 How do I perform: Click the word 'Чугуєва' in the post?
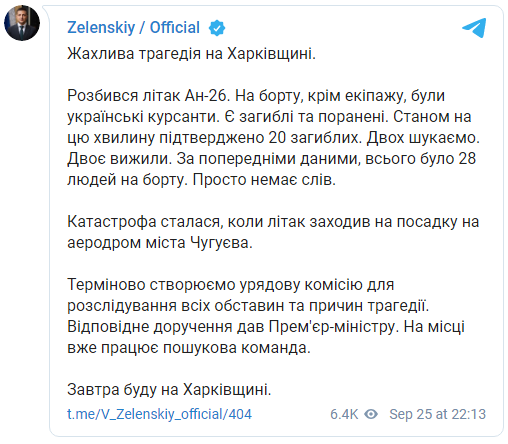click(x=221, y=243)
